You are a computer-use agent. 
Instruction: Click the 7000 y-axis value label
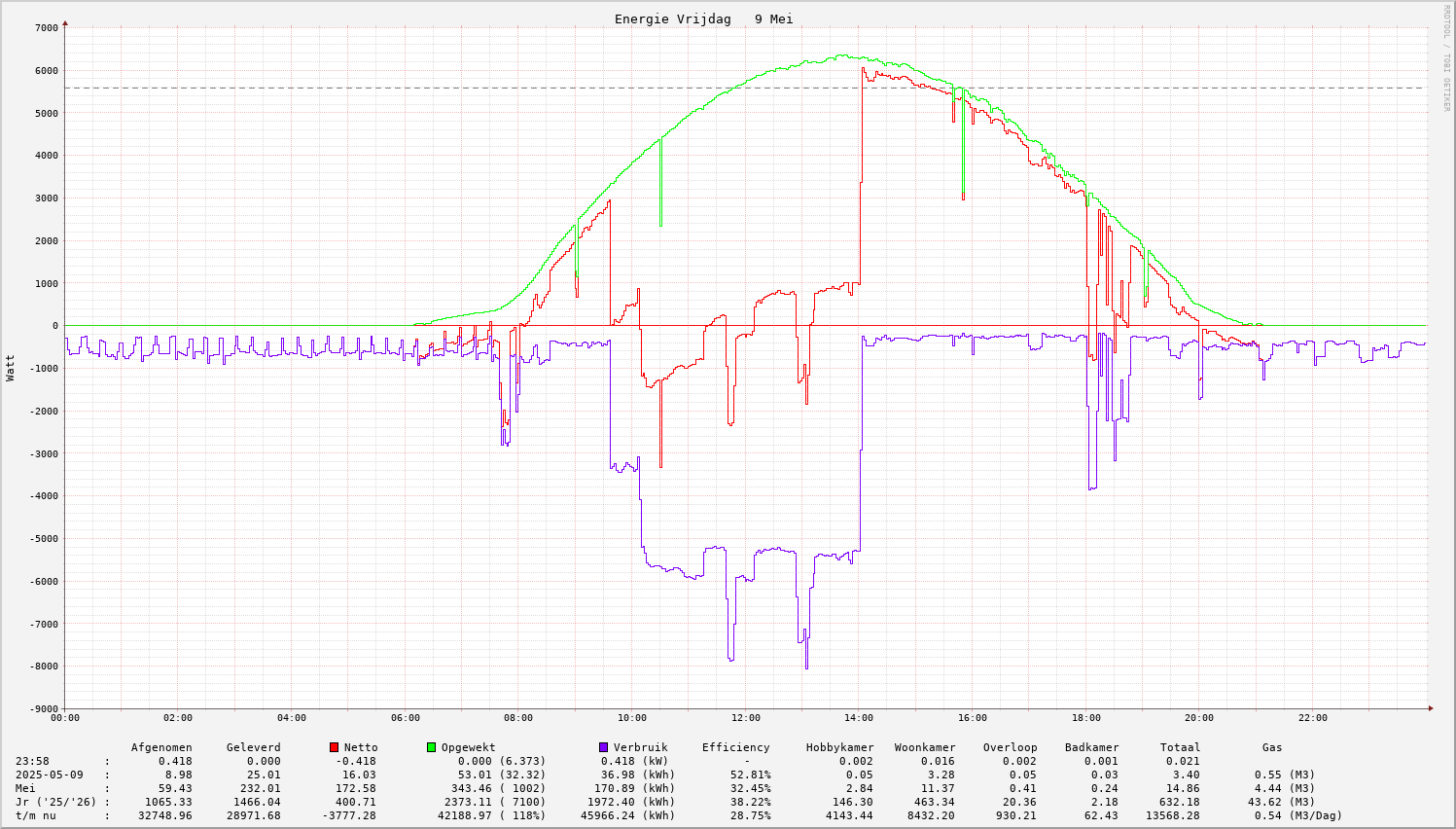click(x=47, y=27)
